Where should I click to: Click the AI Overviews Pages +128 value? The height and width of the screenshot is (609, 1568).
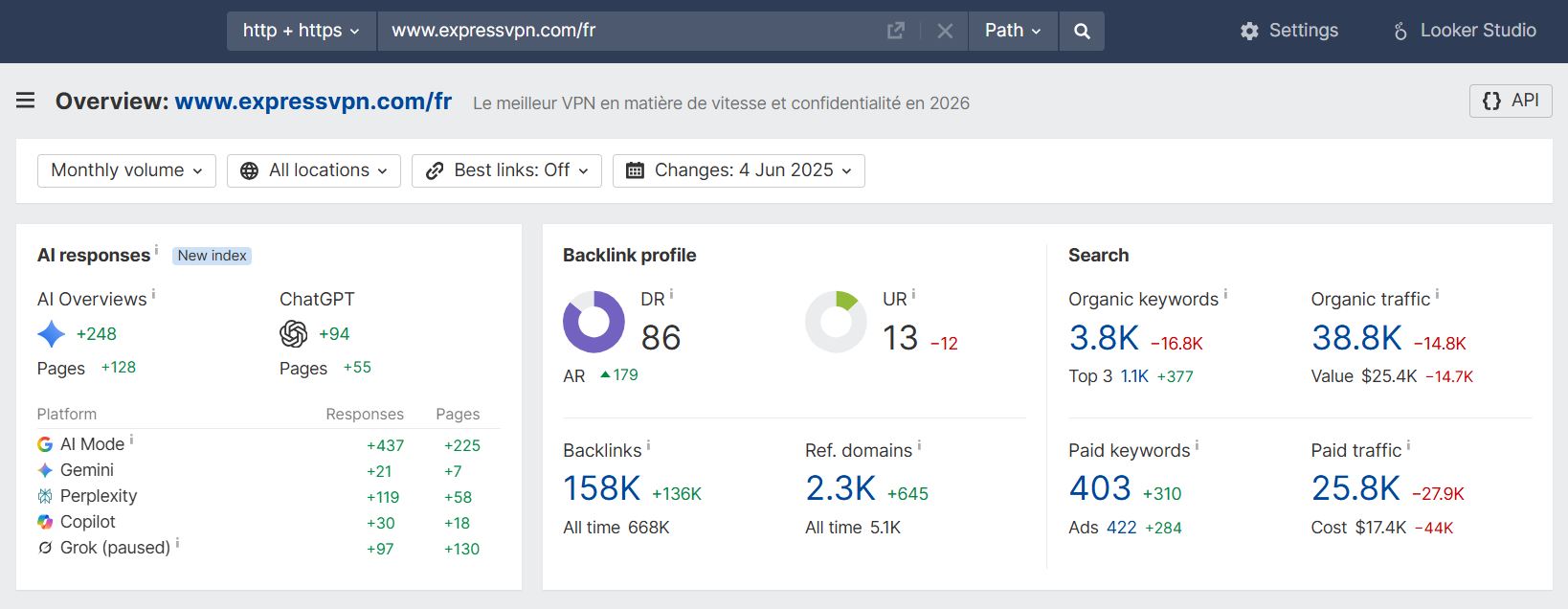pyautogui.click(x=119, y=368)
